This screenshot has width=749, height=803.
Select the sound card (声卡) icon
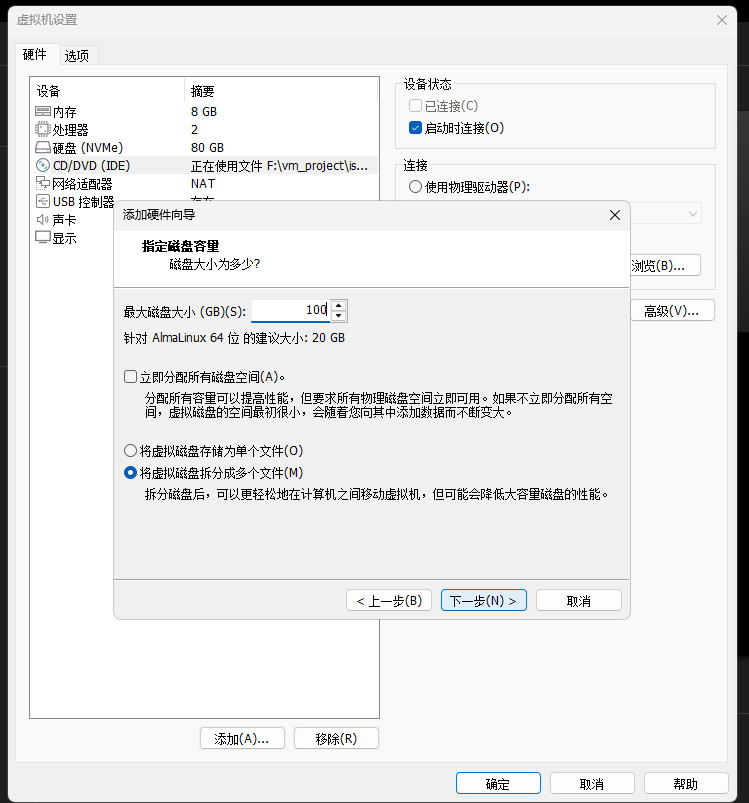click(43, 219)
